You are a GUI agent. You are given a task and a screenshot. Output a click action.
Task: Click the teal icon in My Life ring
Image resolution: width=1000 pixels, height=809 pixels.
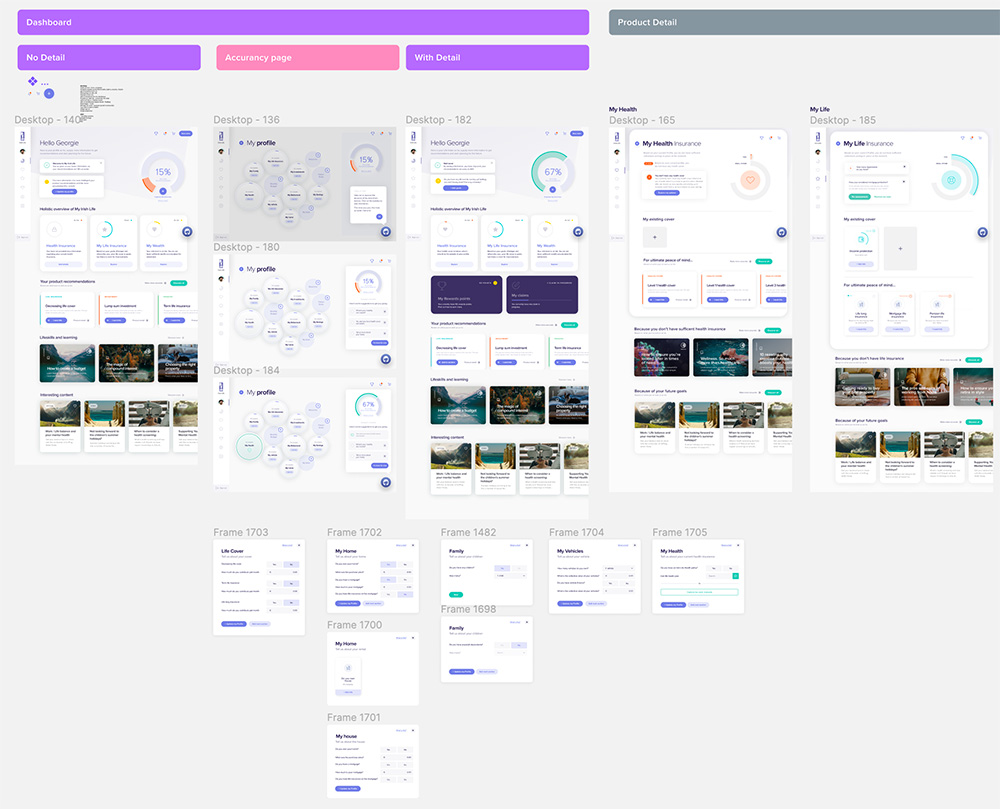951,181
